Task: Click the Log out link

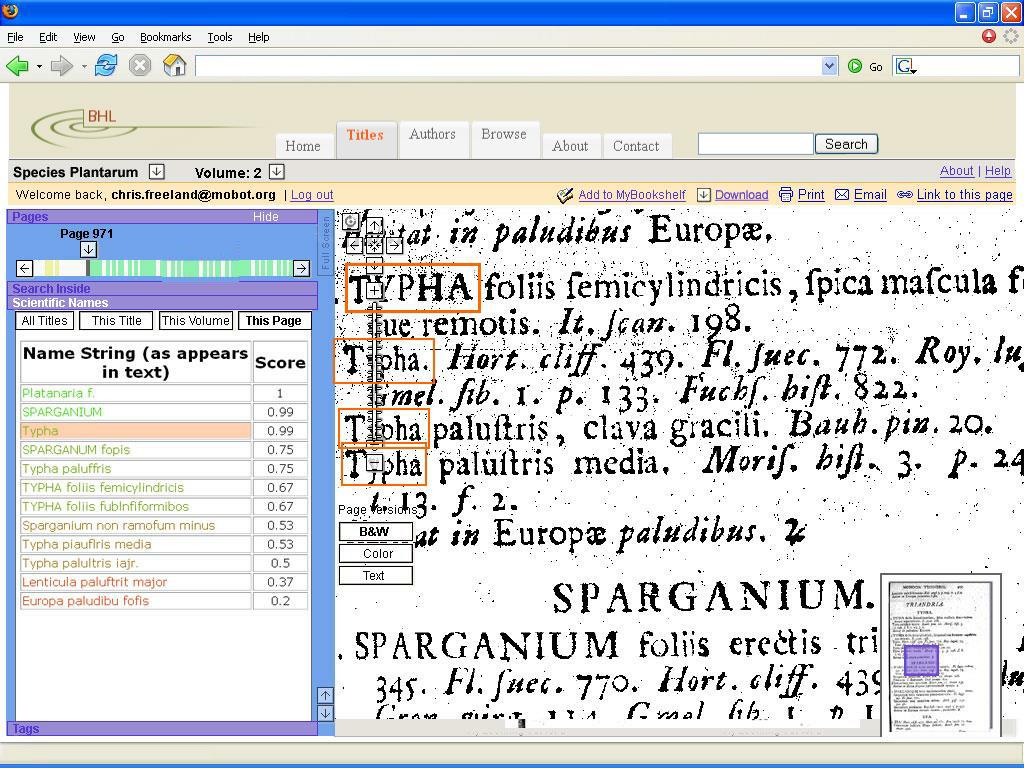Action: click(x=312, y=195)
